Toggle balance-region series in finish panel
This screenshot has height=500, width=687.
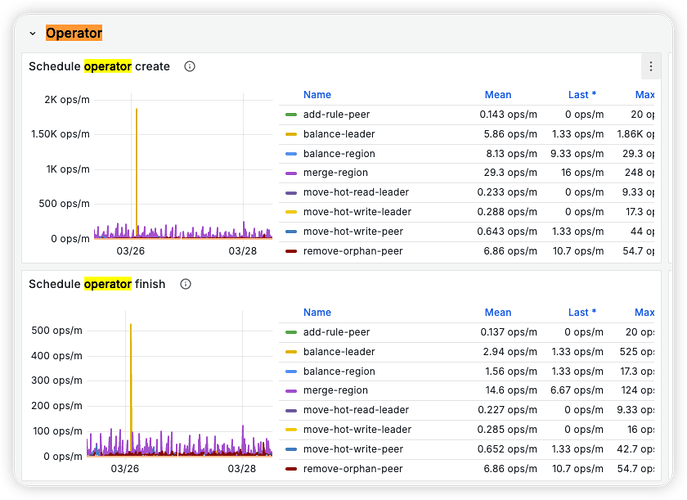[x=339, y=372]
